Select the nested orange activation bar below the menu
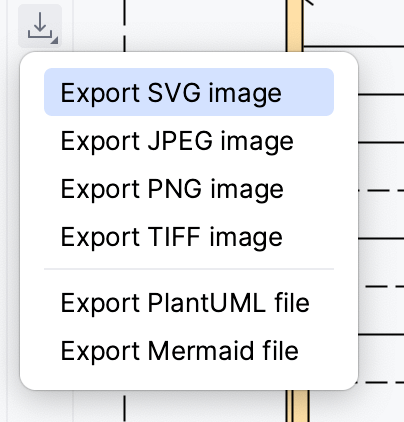The width and height of the screenshot is (404, 422). pos(301,406)
